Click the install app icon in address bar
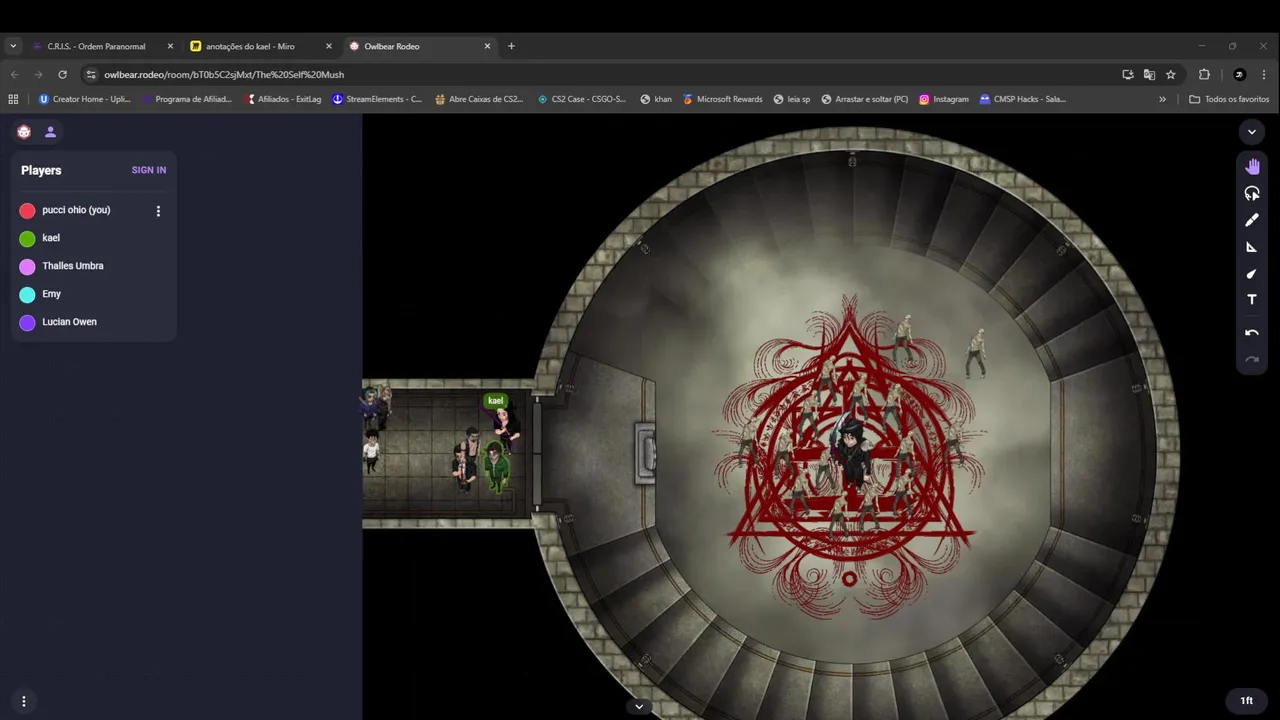 (1128, 74)
